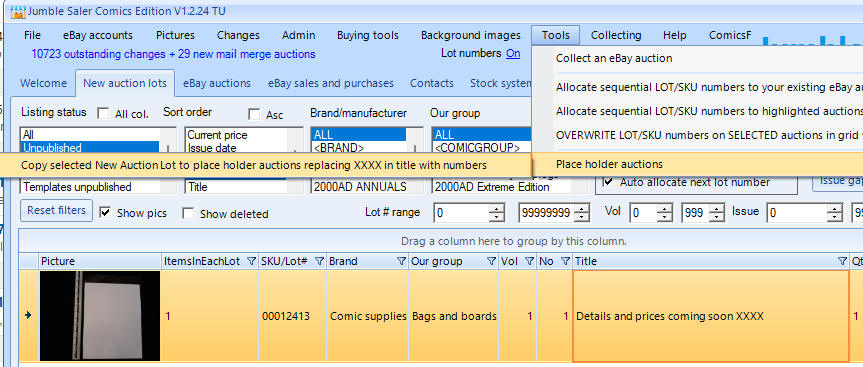Toggle Lot numbers On link
This screenshot has width=863, height=367.
(x=513, y=53)
